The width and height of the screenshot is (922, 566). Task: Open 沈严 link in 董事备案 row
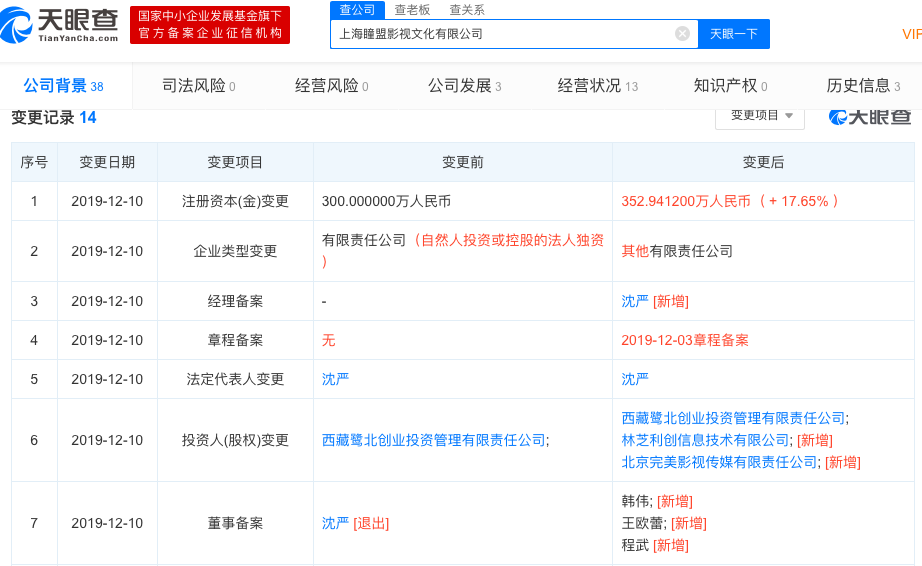tap(335, 523)
